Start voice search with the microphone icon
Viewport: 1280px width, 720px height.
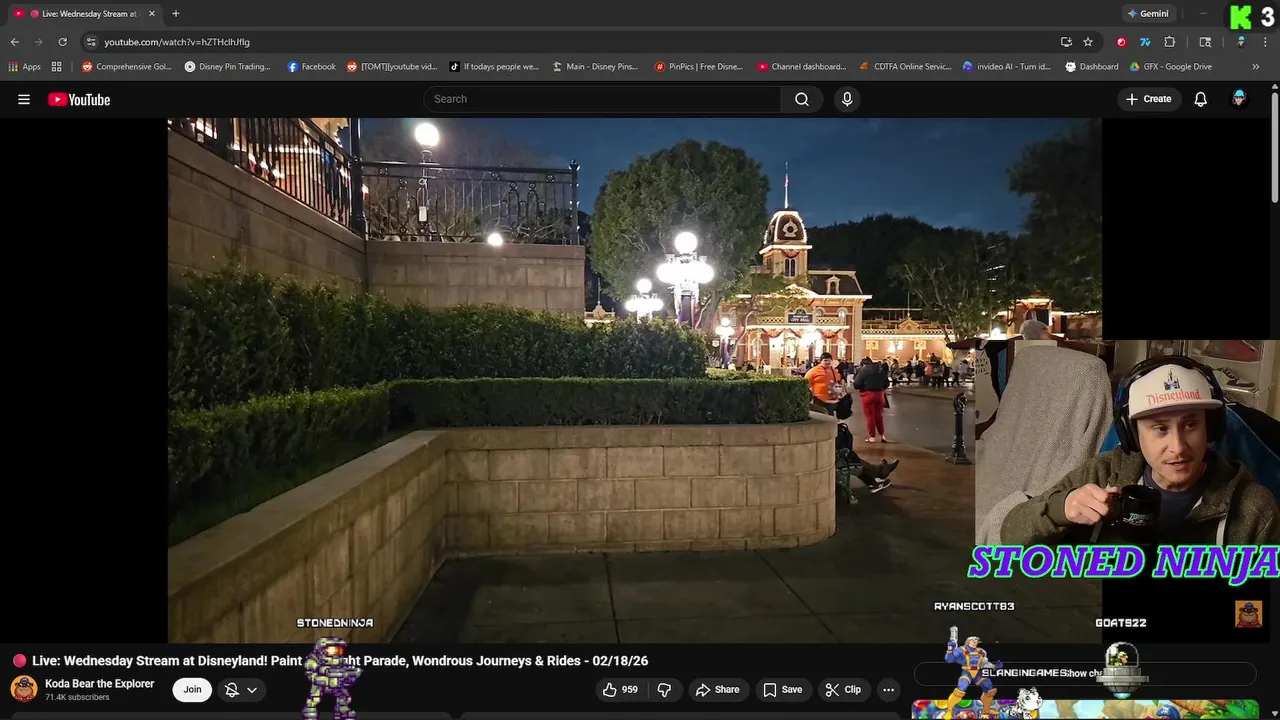tap(847, 99)
